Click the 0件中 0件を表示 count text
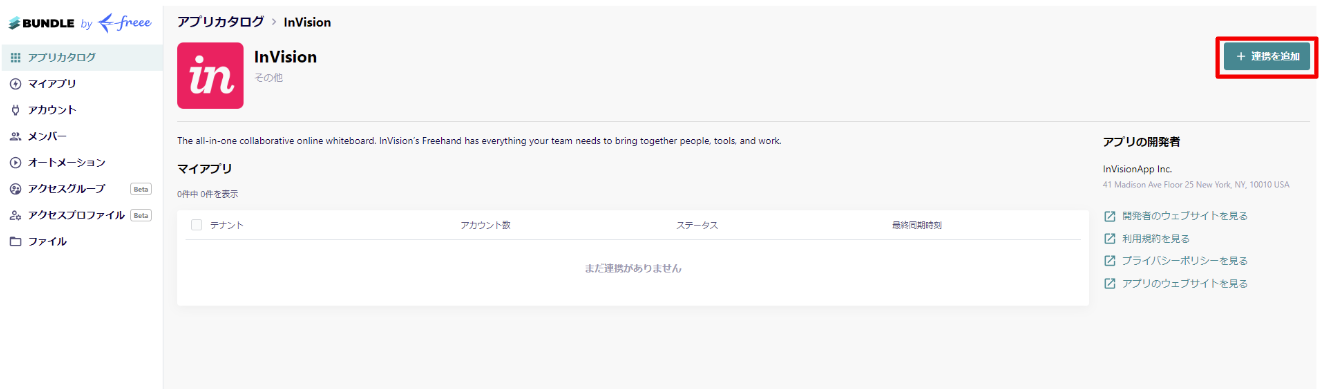 click(x=208, y=194)
